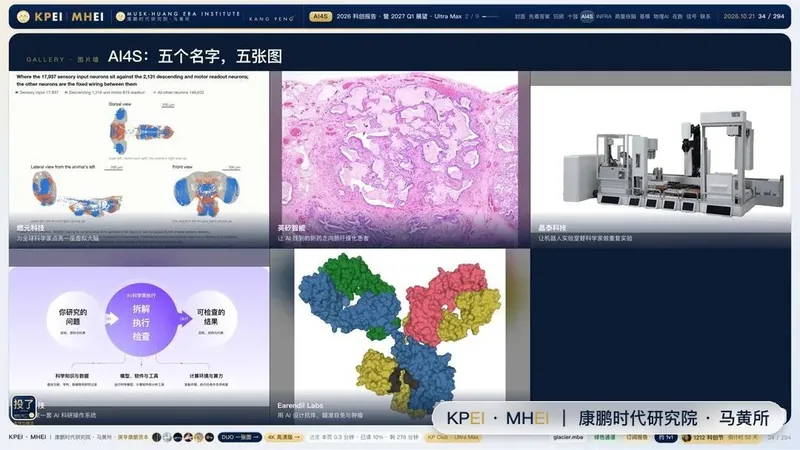This screenshot has height=450, width=800.
Task: Click the KPEI · MHEI footer brand link
Action: coord(28,437)
